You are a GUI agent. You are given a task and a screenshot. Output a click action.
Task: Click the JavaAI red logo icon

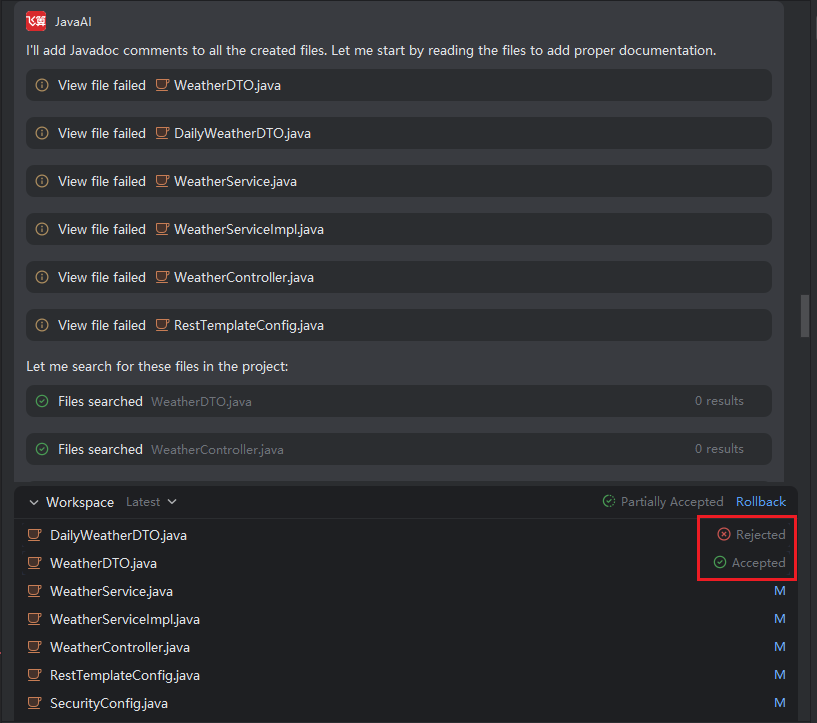(x=36, y=21)
